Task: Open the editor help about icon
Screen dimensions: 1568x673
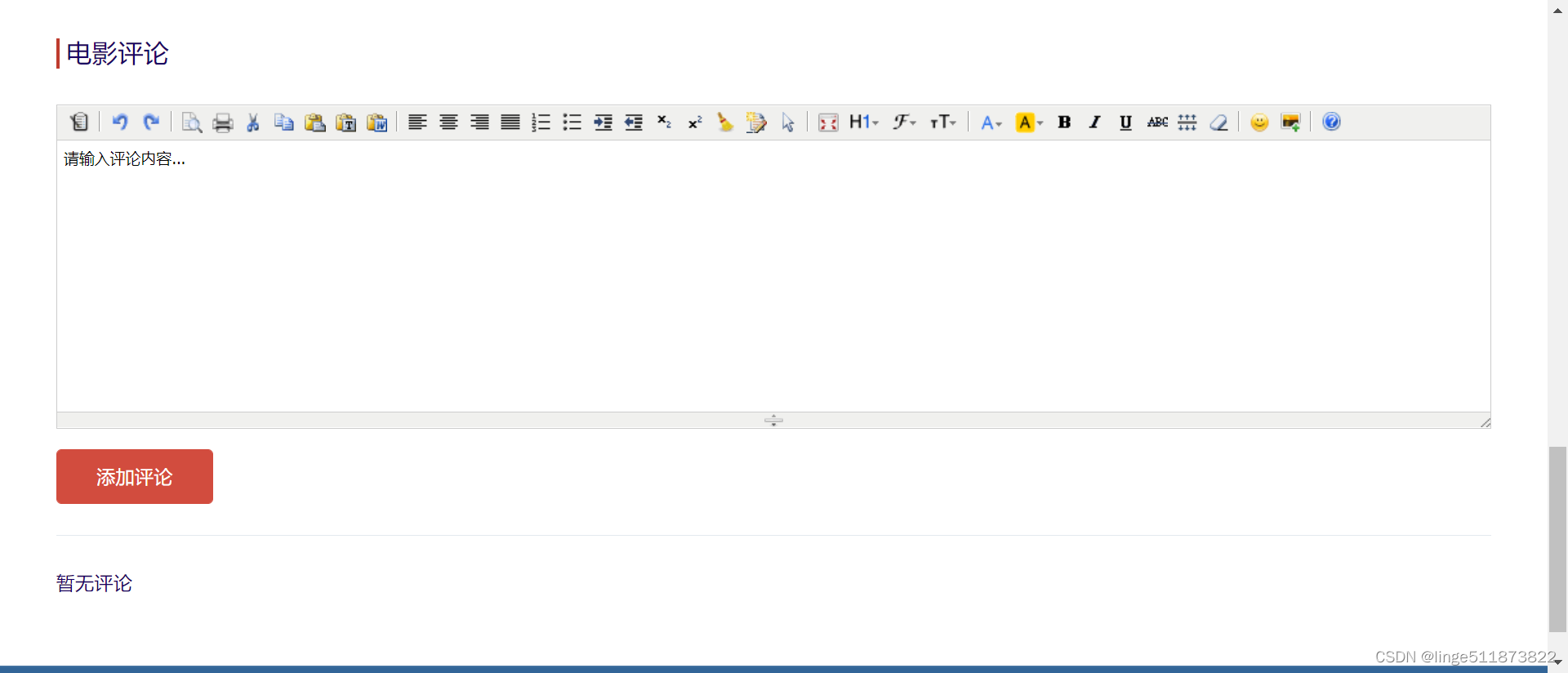Action: point(1331,122)
